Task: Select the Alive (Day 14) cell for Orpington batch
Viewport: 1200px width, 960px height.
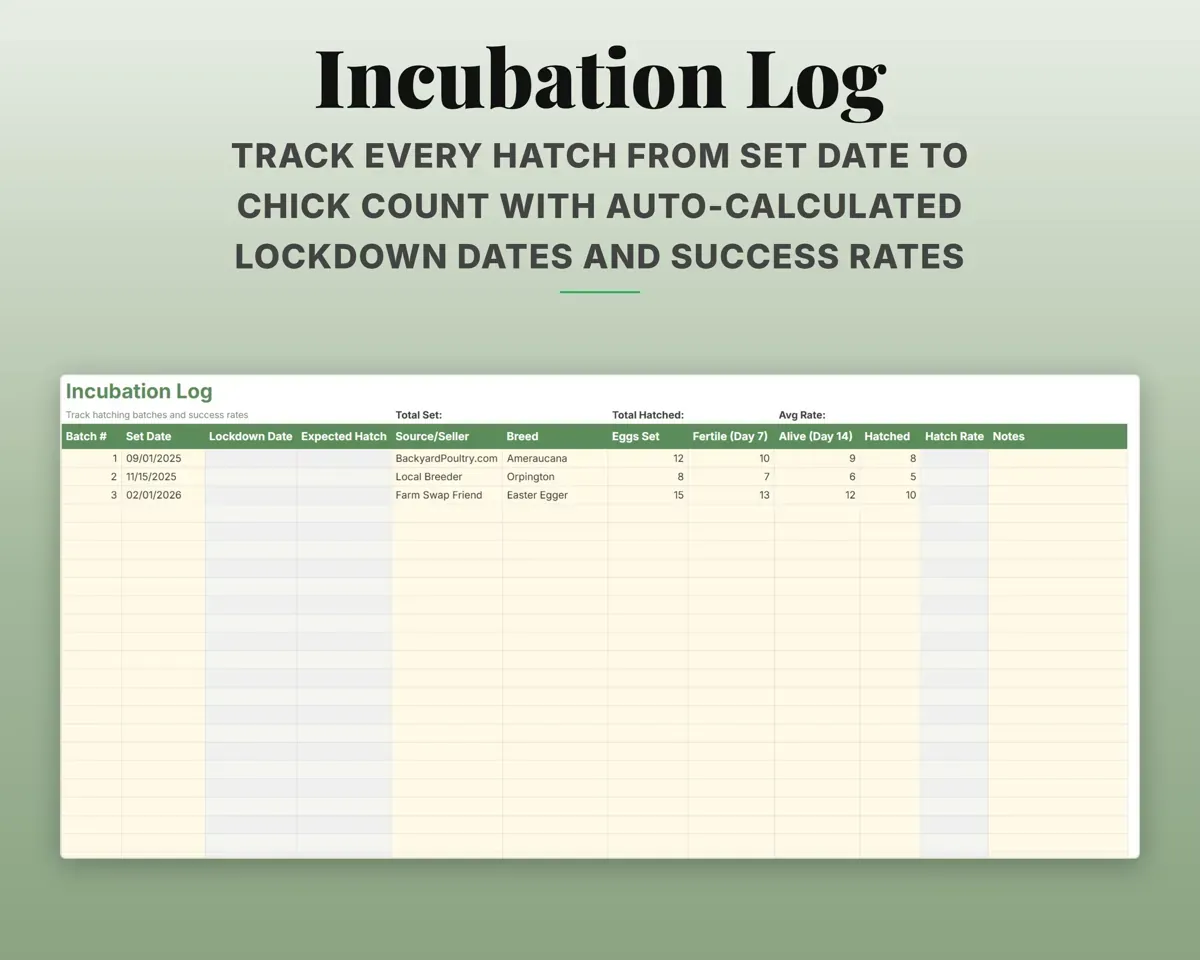Action: pyautogui.click(x=817, y=477)
